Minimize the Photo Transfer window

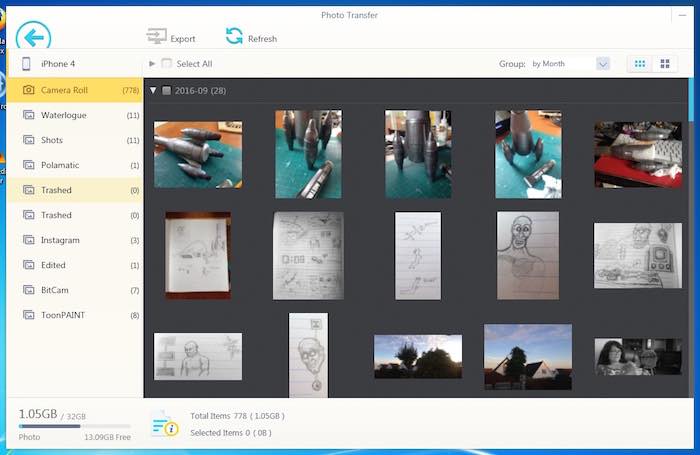(681, 15)
